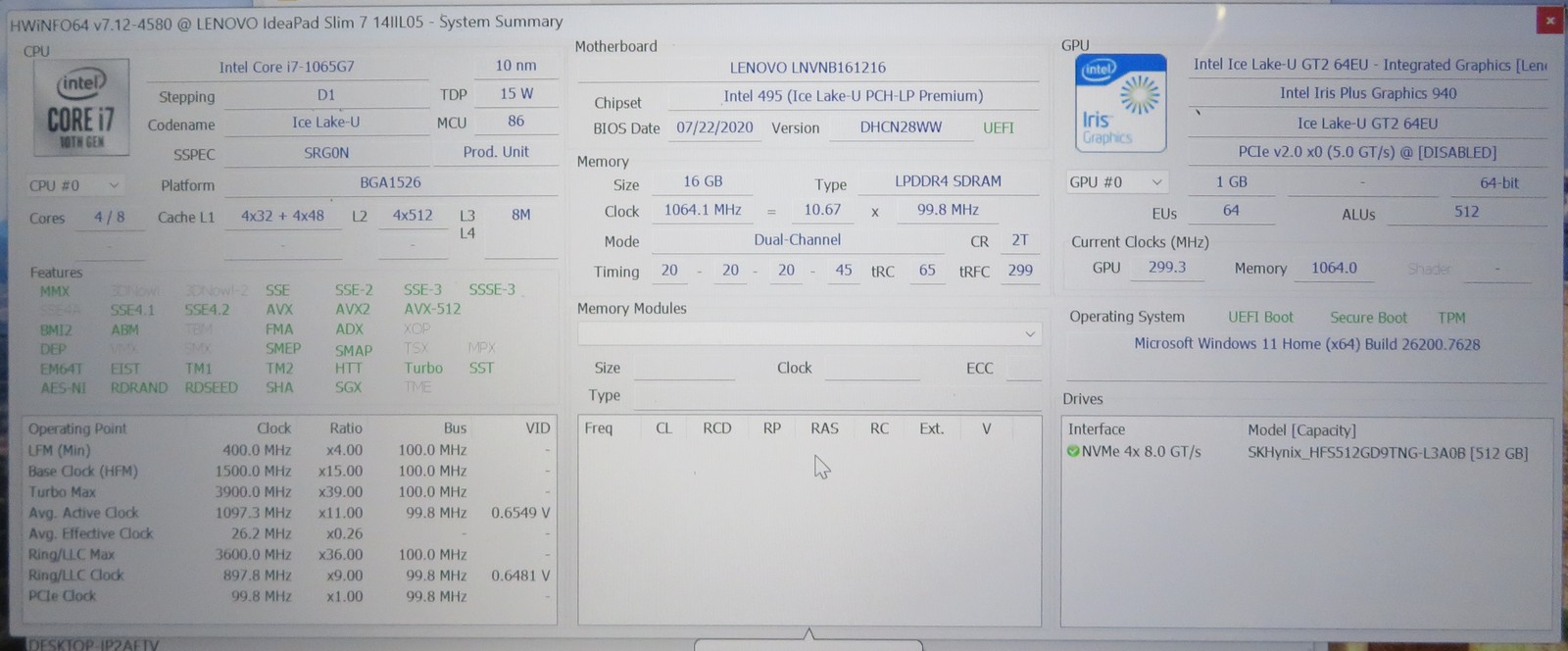Click the Prod. Unit field
The image size is (1568, 651).
coord(496,152)
